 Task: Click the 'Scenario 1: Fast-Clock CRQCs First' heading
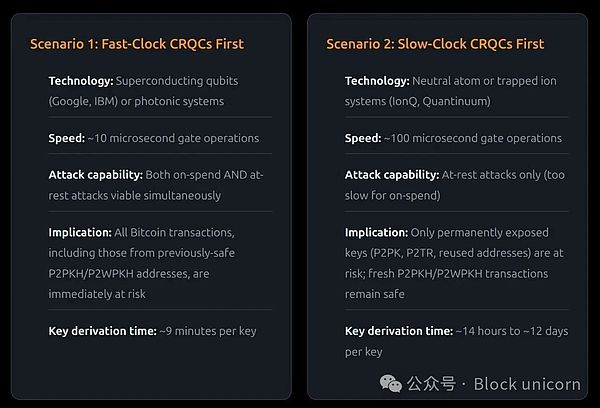137,44
